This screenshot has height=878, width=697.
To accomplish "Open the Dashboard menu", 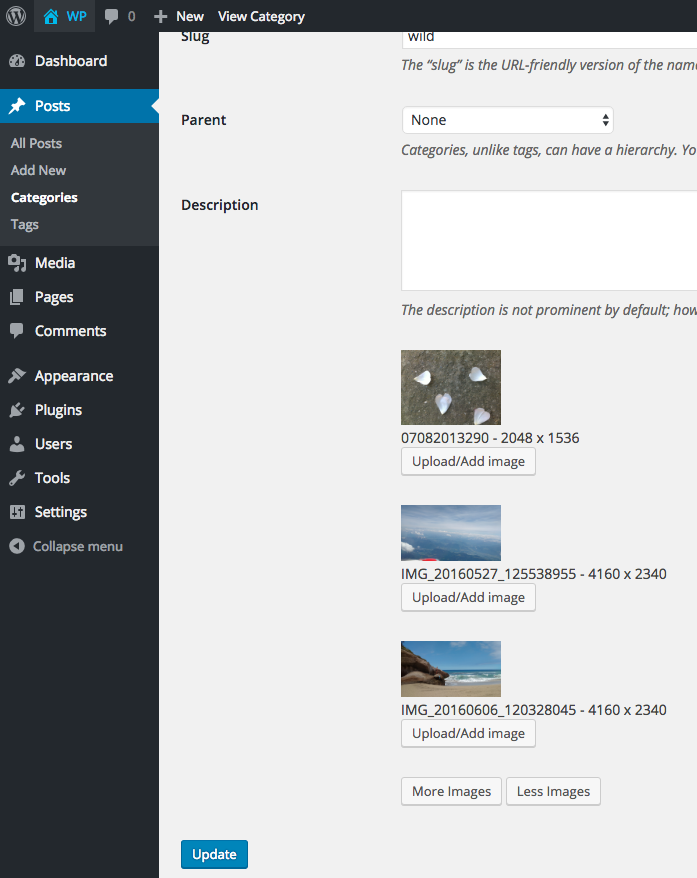I will (71, 61).
